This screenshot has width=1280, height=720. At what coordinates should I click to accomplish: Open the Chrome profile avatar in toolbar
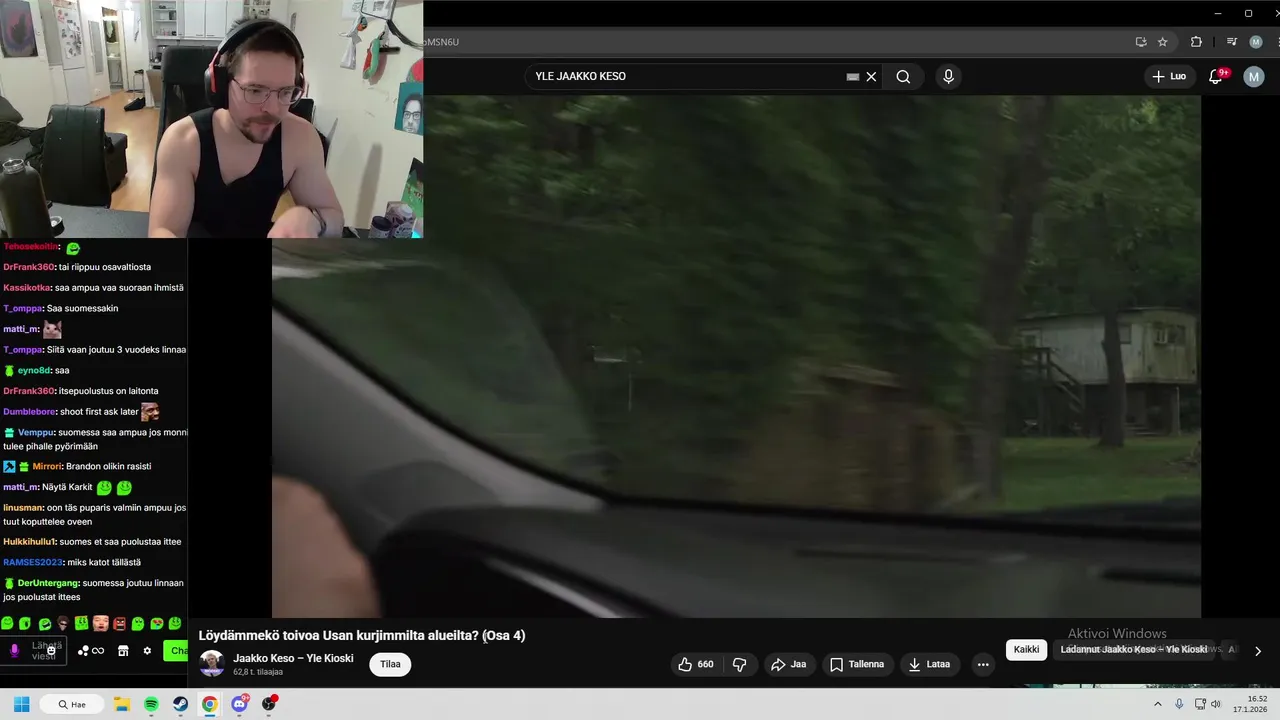1256,42
